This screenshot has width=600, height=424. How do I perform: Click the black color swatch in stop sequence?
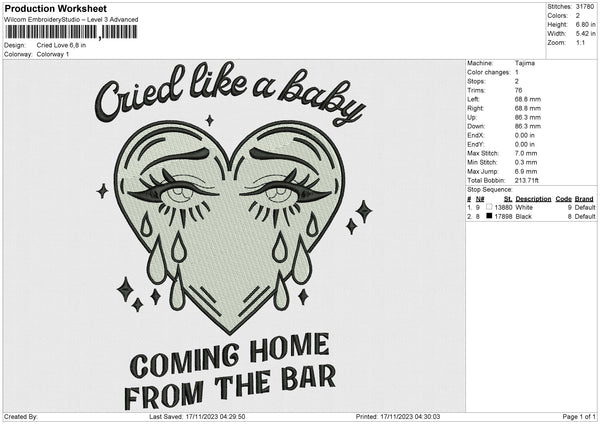click(x=489, y=216)
